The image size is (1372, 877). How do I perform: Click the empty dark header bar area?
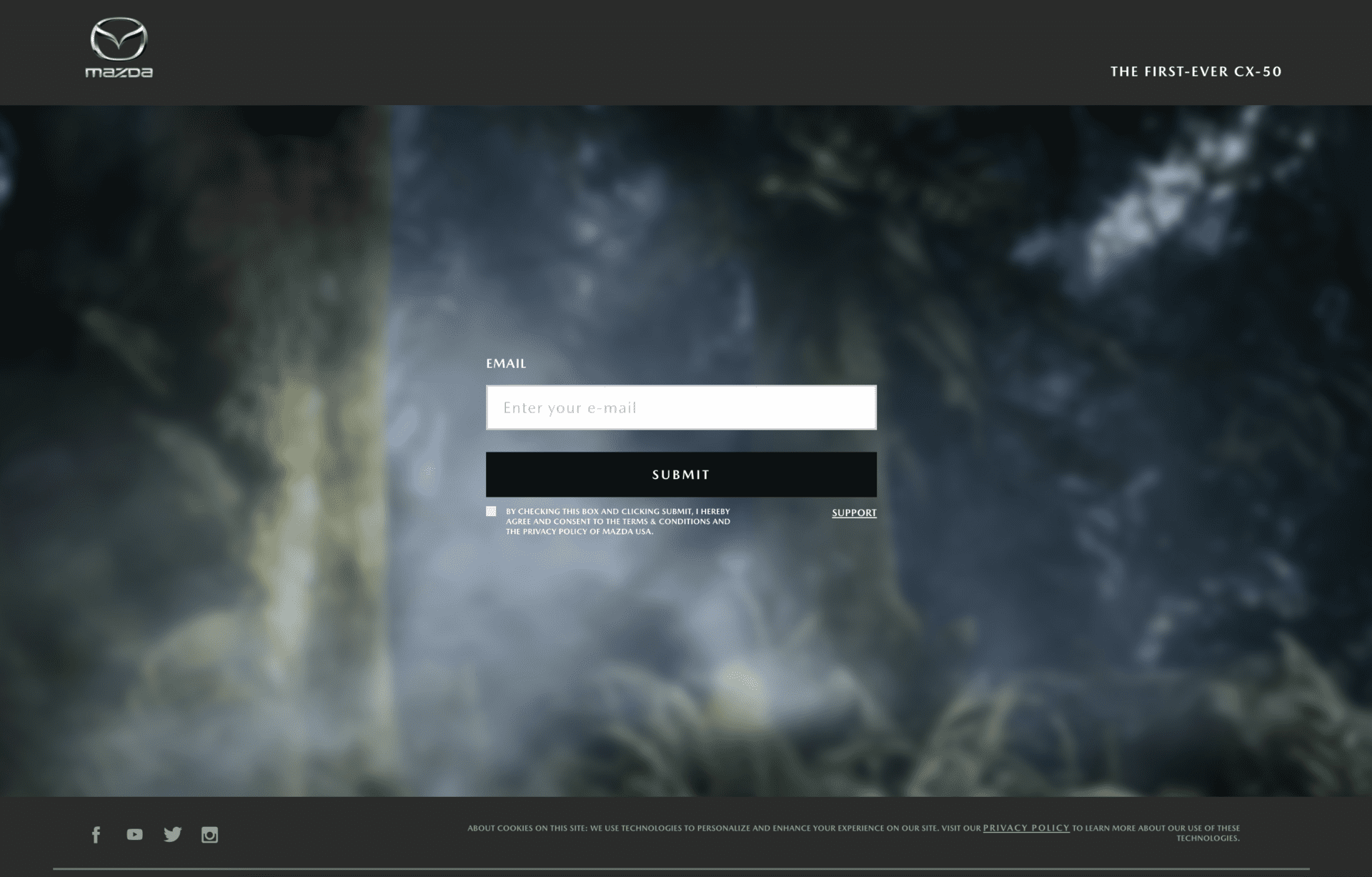pos(643,50)
